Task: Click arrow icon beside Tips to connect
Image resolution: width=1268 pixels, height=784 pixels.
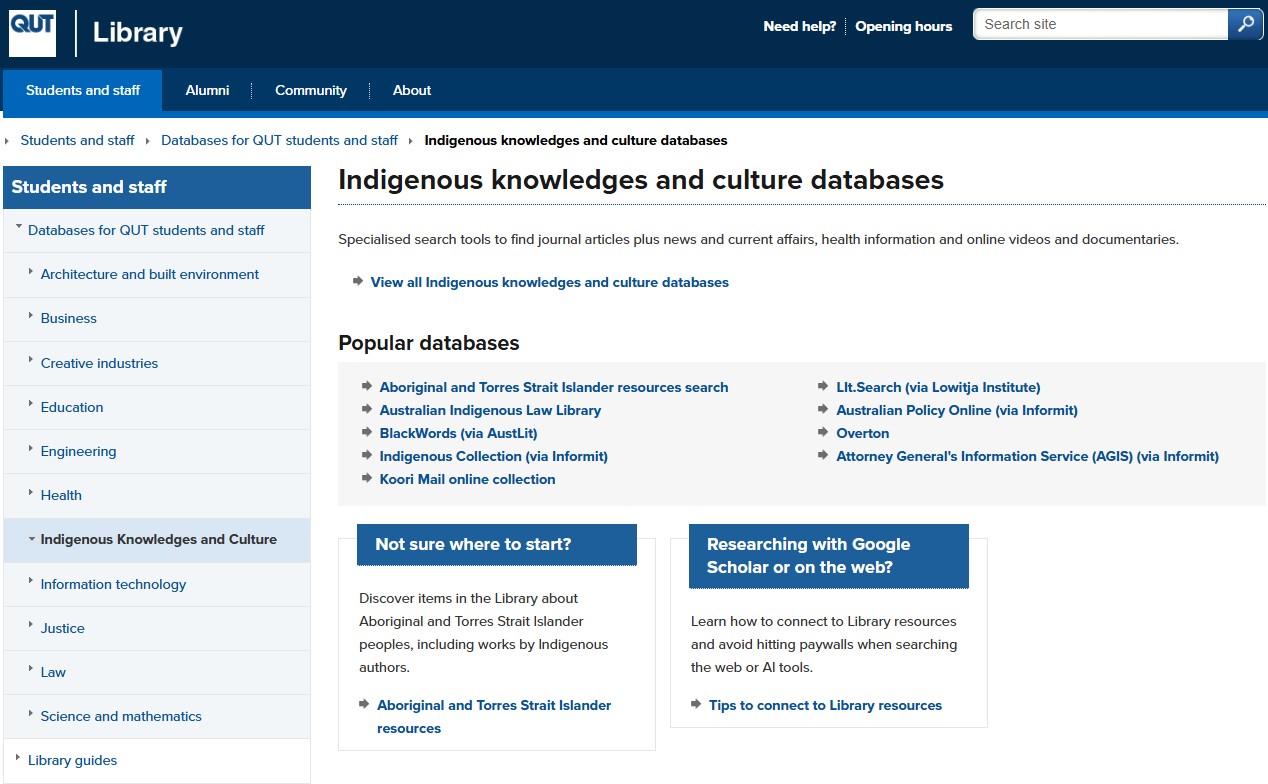Action: click(x=697, y=704)
